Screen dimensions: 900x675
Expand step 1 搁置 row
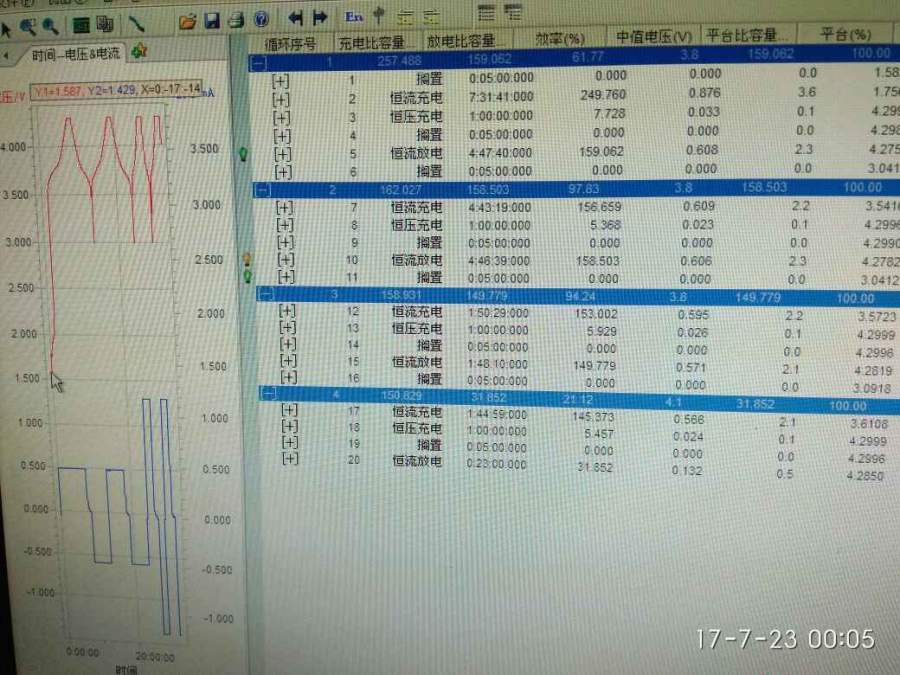(280, 81)
